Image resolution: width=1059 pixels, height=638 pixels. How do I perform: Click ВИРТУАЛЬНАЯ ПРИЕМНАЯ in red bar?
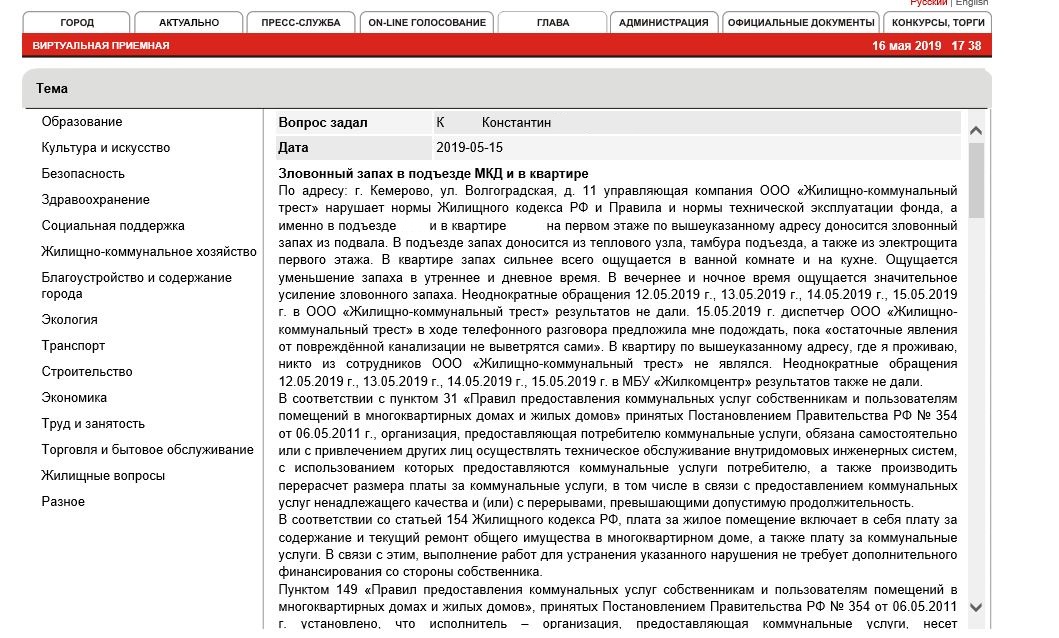pos(101,45)
